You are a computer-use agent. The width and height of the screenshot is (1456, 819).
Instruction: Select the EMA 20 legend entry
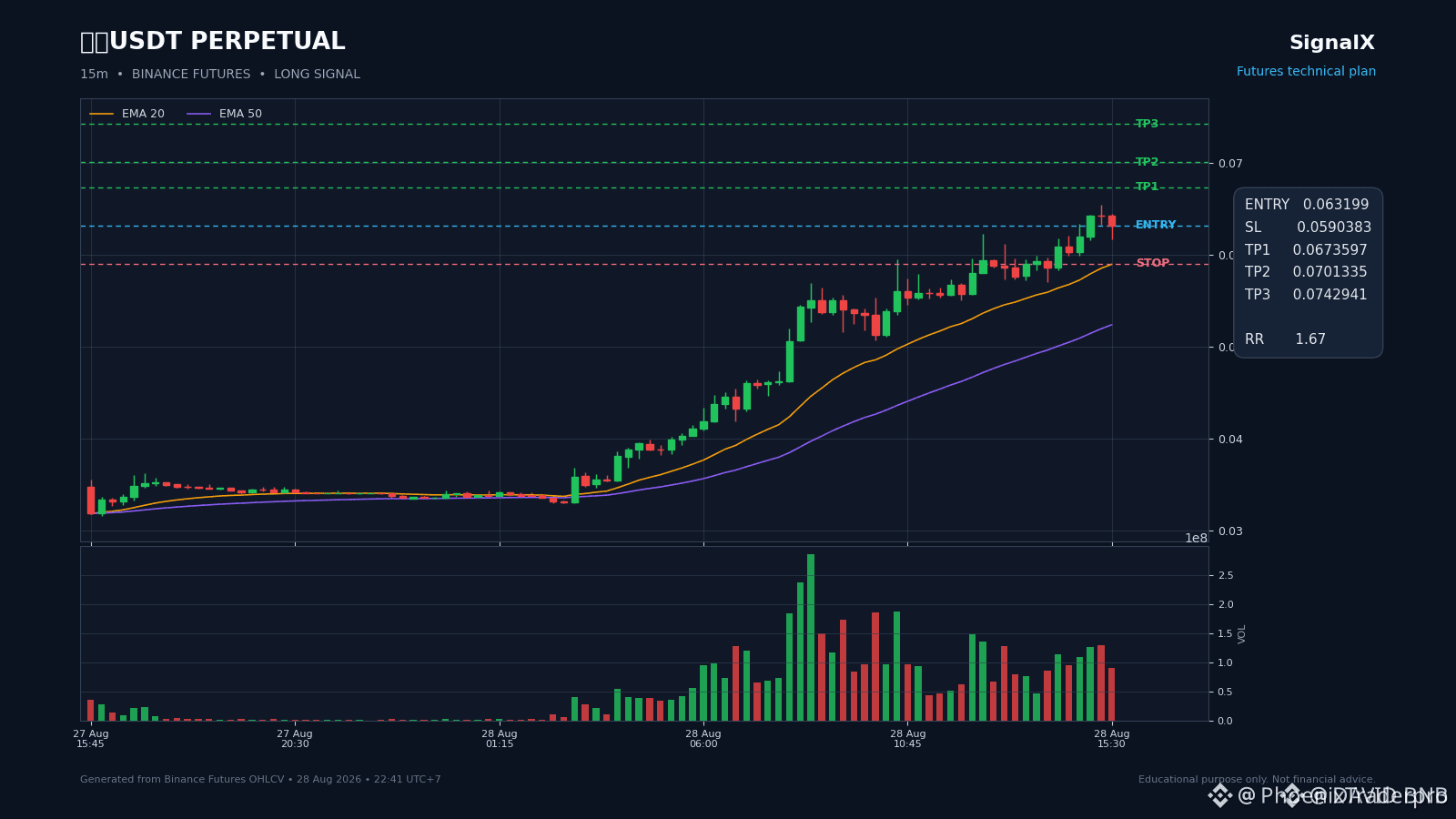pyautogui.click(x=127, y=114)
